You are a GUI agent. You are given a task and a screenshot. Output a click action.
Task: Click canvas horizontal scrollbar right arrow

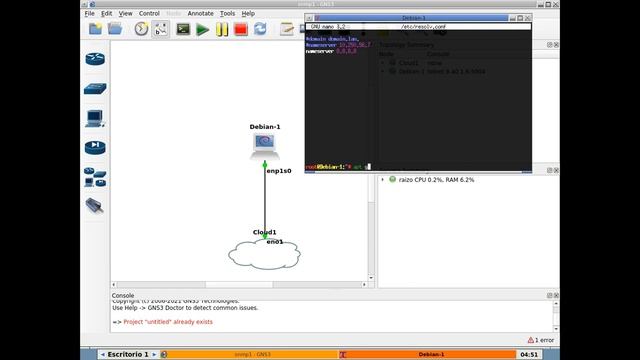[364, 284]
